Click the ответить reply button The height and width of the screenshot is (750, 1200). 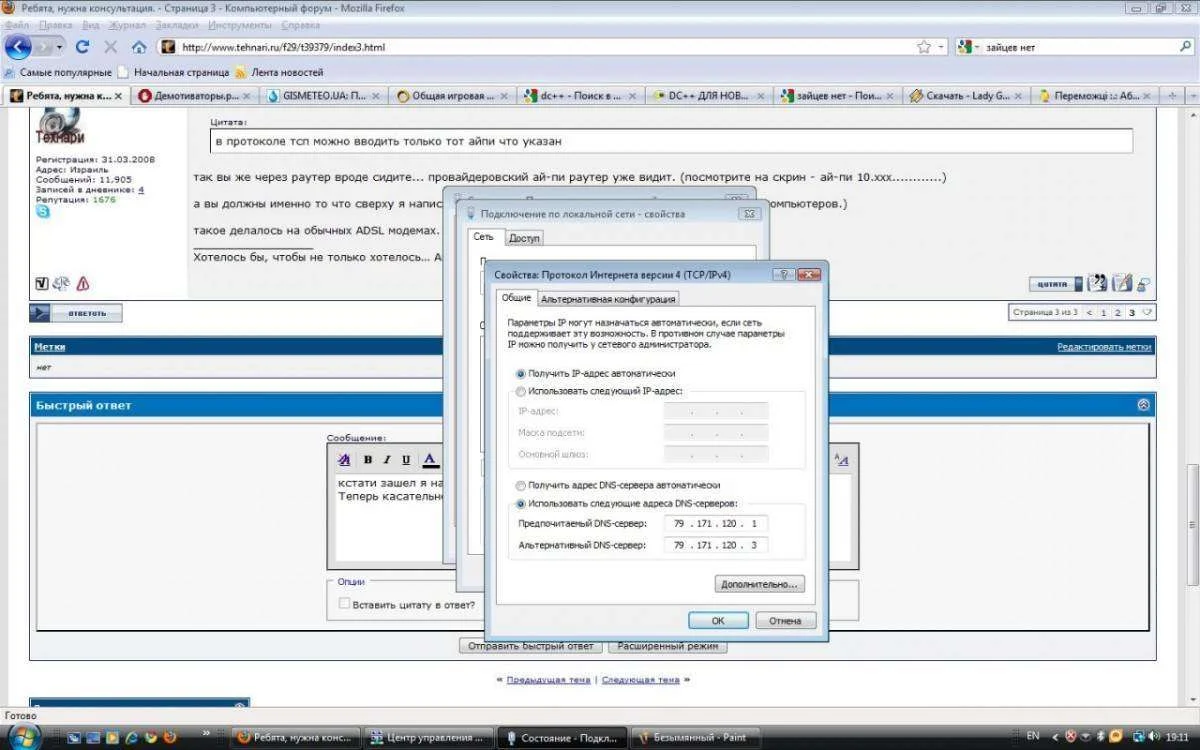point(76,313)
